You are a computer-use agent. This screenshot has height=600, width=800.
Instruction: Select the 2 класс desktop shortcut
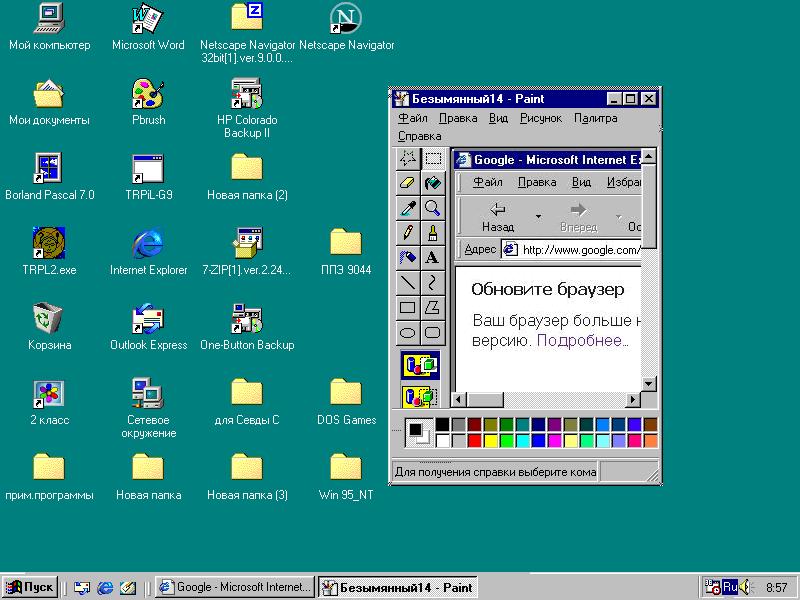click(49, 402)
